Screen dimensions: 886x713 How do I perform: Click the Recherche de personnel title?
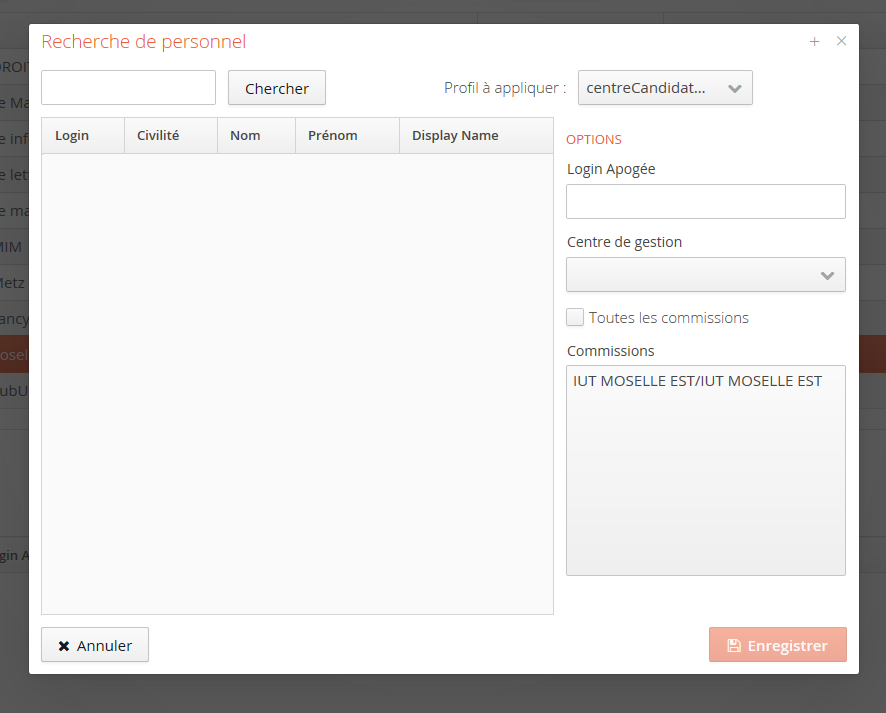pyautogui.click(x=143, y=42)
